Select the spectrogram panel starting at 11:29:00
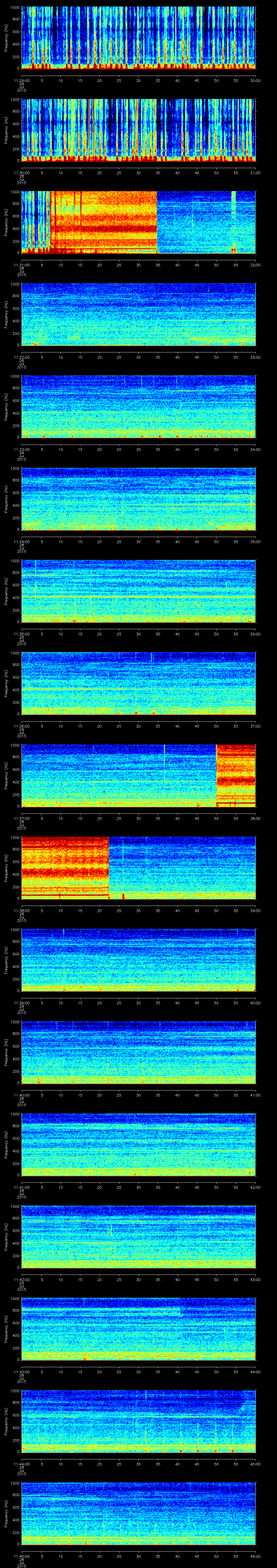Screen dimensions: 277x1568 click(138, 38)
